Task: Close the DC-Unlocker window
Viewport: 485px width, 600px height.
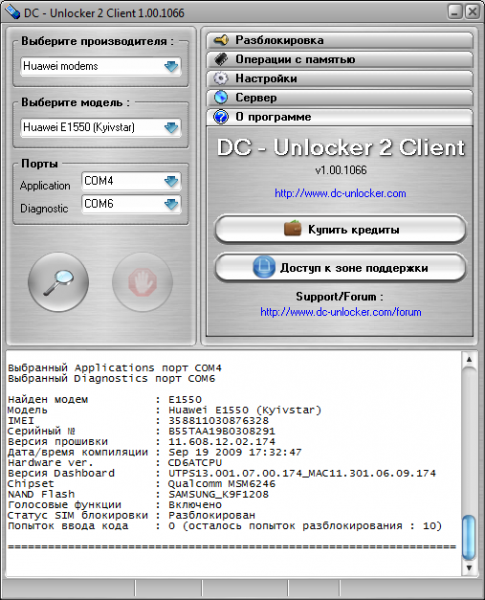Action: (472, 12)
